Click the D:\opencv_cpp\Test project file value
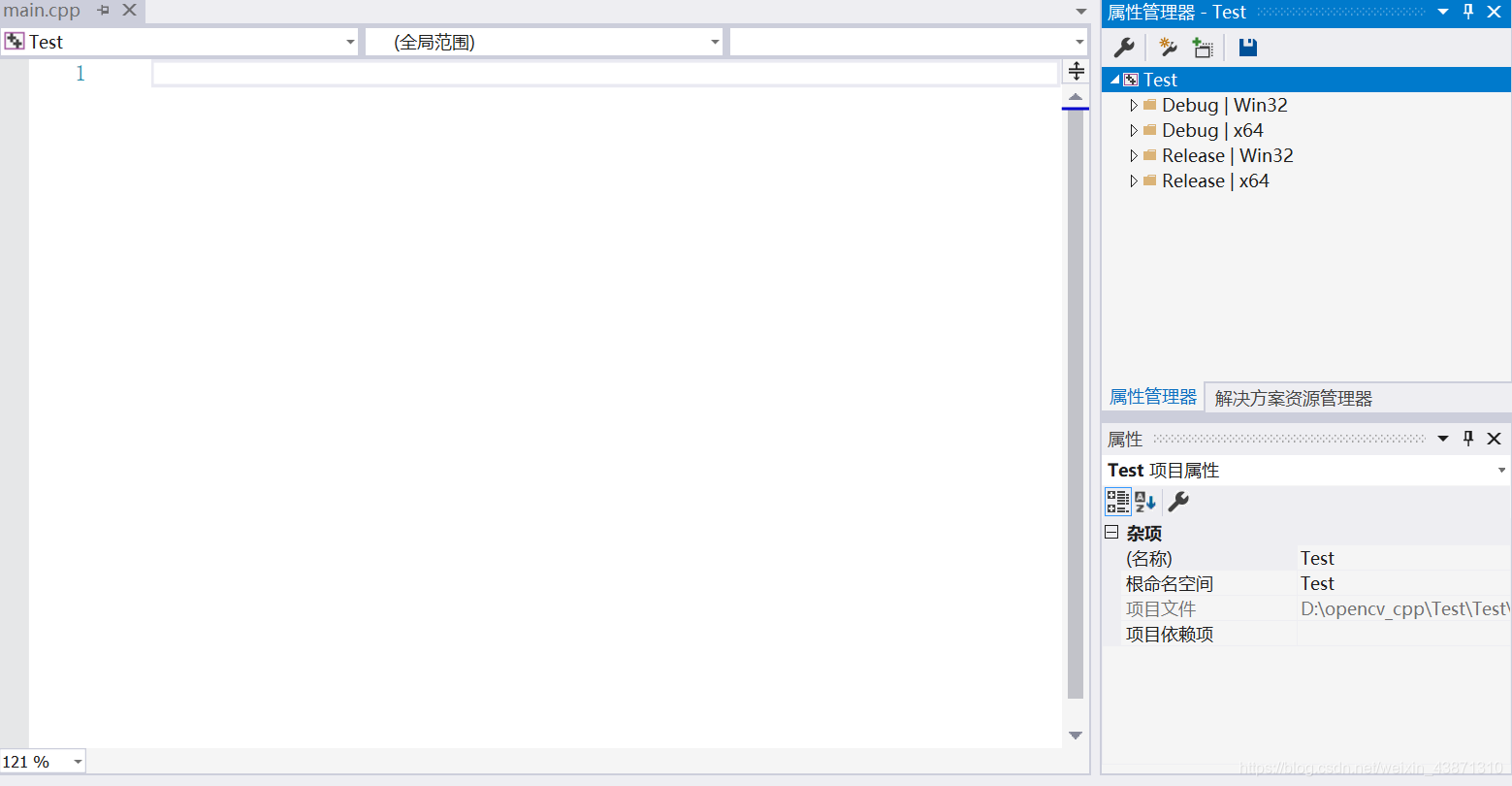 [1405, 608]
